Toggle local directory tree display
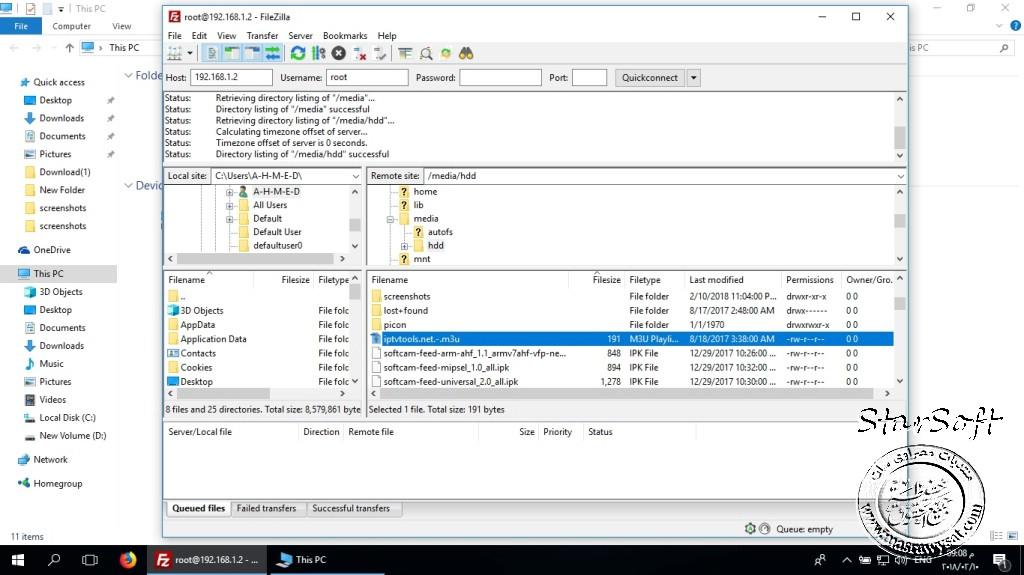 tap(231, 54)
